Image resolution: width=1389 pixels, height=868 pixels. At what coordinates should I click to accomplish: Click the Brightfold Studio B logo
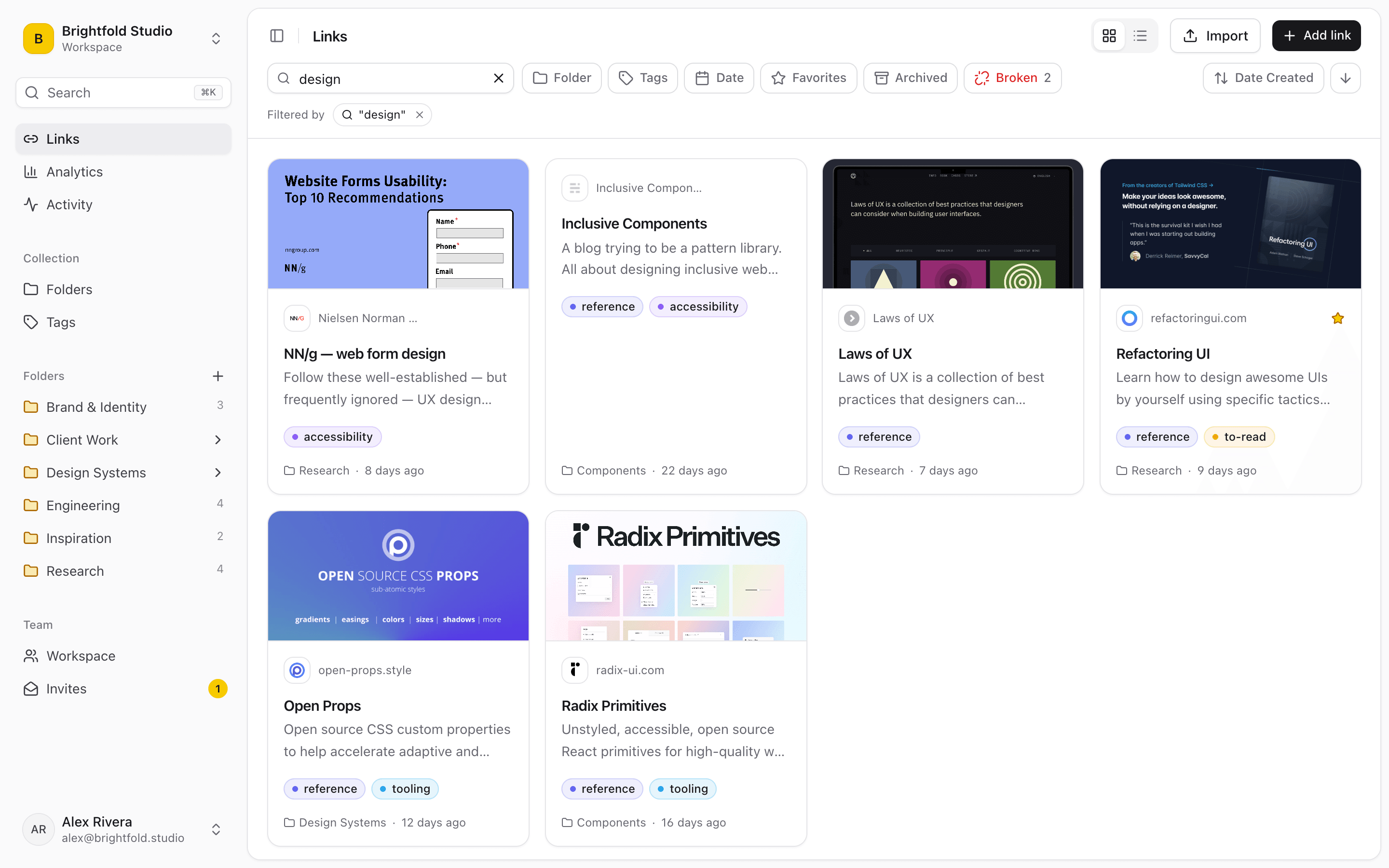(x=39, y=39)
